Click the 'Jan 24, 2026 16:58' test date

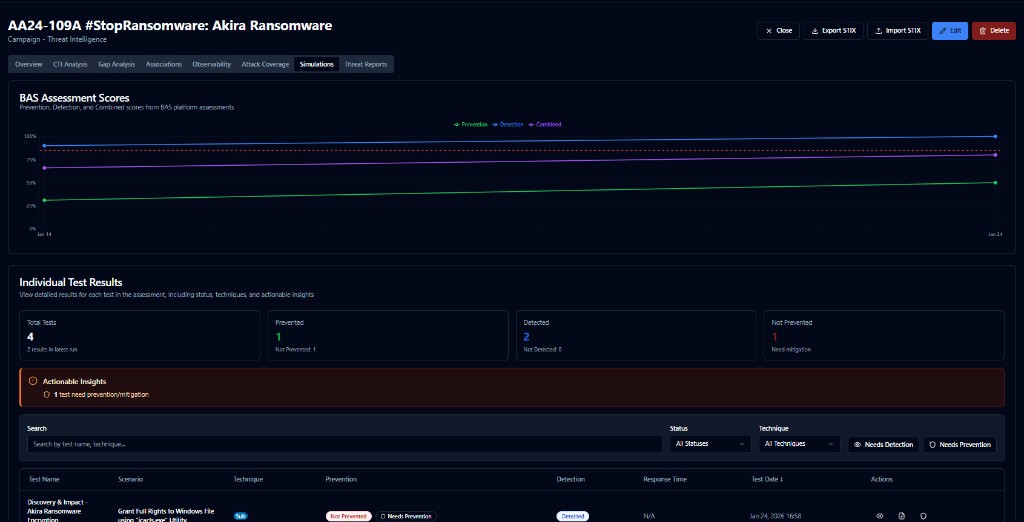coord(776,516)
